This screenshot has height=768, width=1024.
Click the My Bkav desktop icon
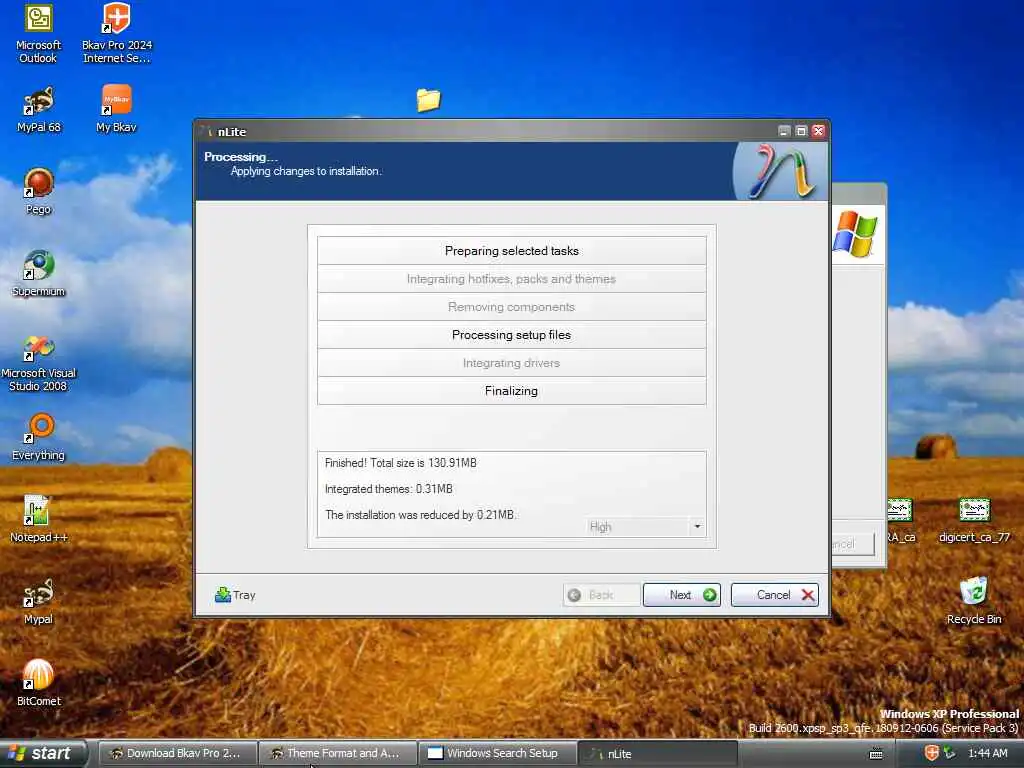(116, 110)
